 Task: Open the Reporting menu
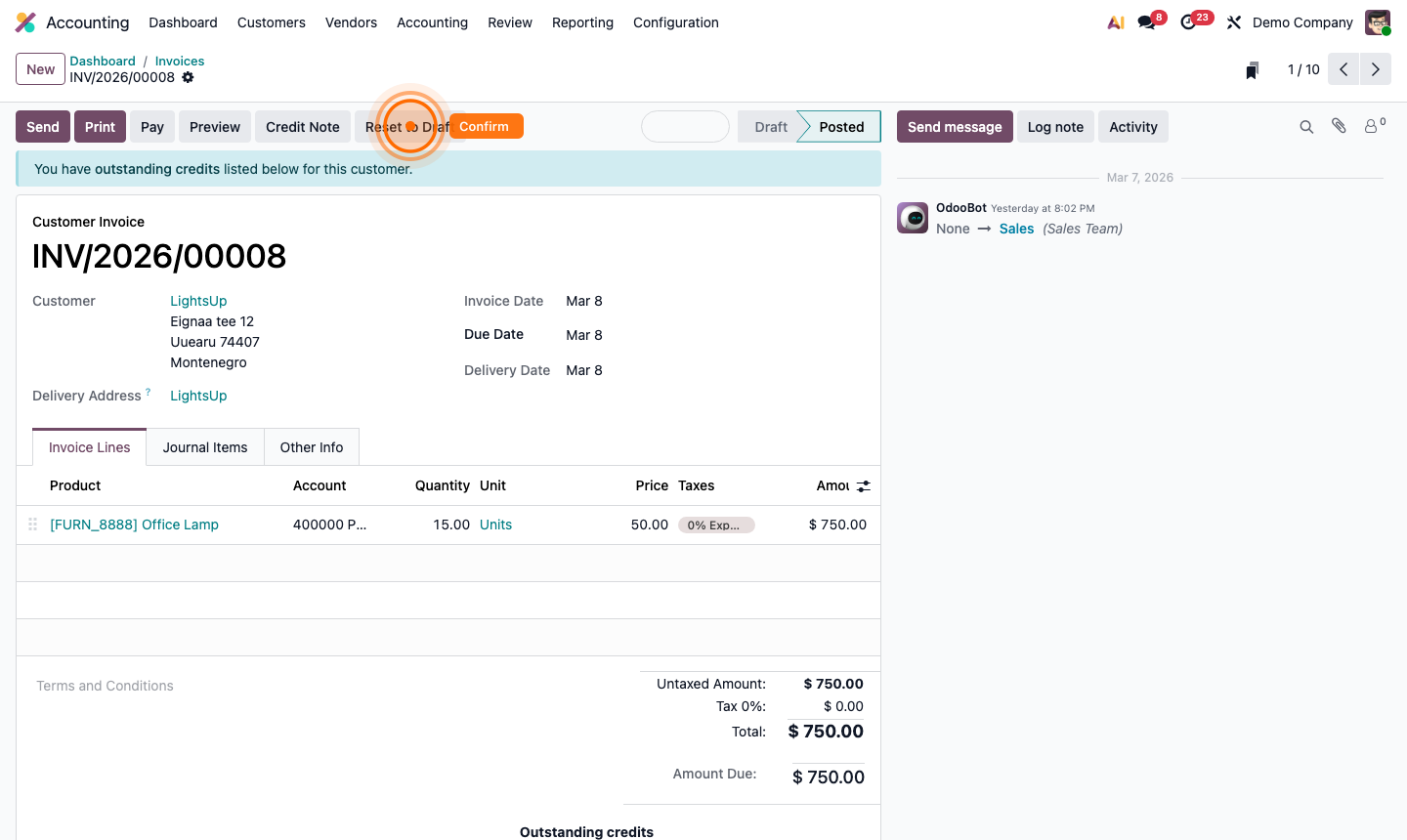coord(582,22)
